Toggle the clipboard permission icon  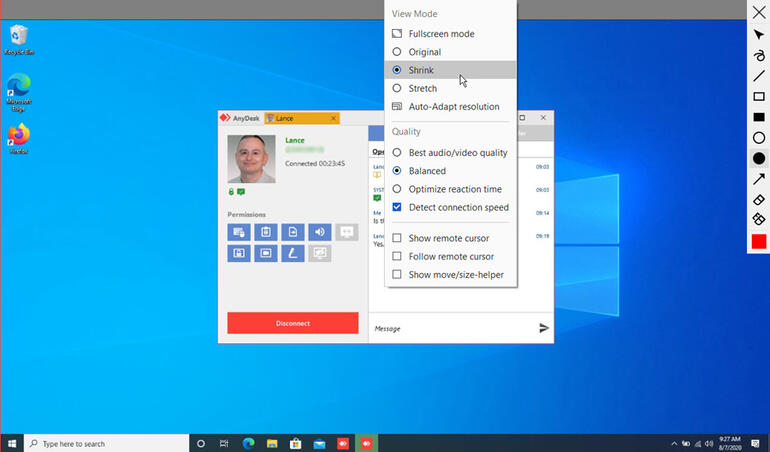[265, 232]
